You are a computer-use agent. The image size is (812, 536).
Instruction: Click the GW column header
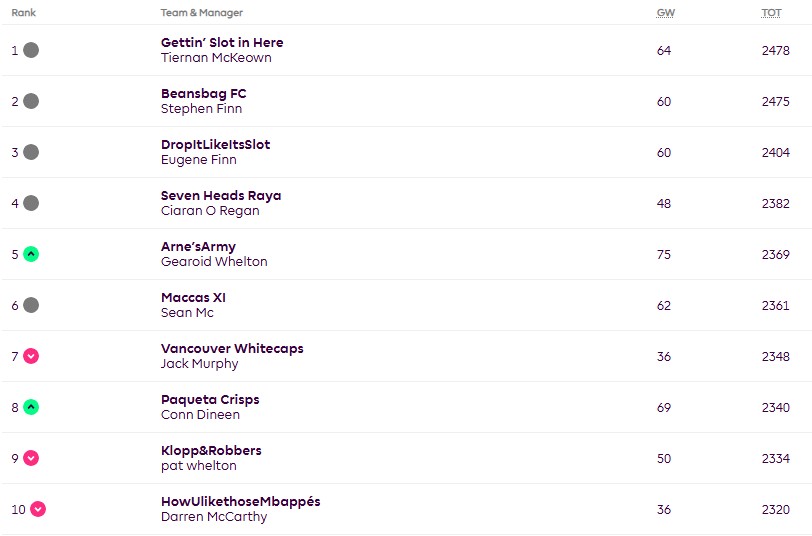[665, 13]
